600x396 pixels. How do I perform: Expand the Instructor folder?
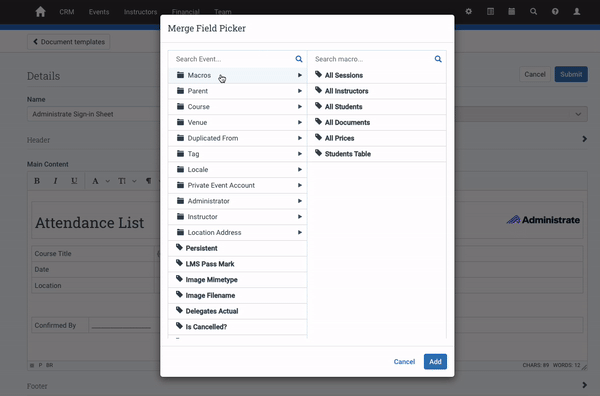(237, 217)
